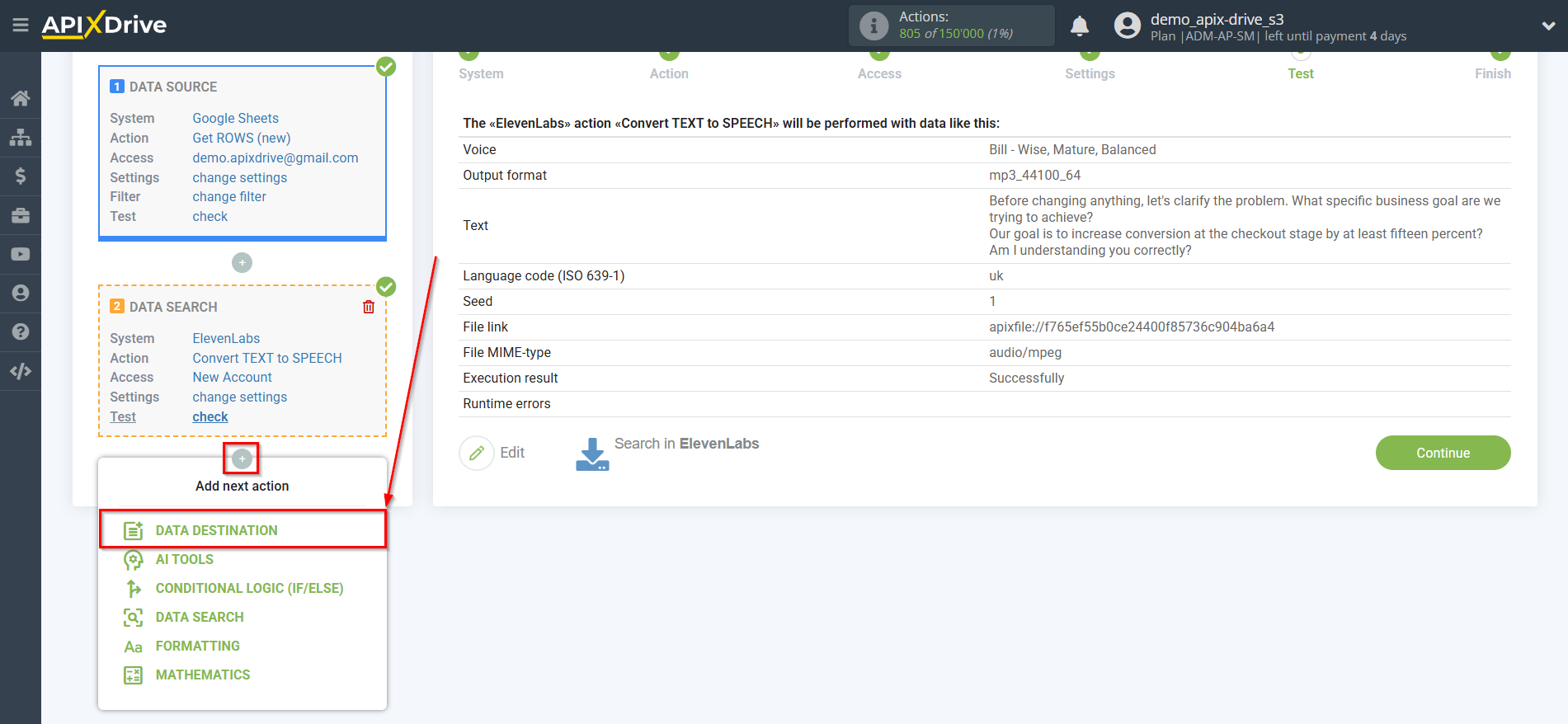Click the 'Bill - Wise, Mature, Balanced' value
The height and width of the screenshot is (724, 1568).
coord(1072,149)
